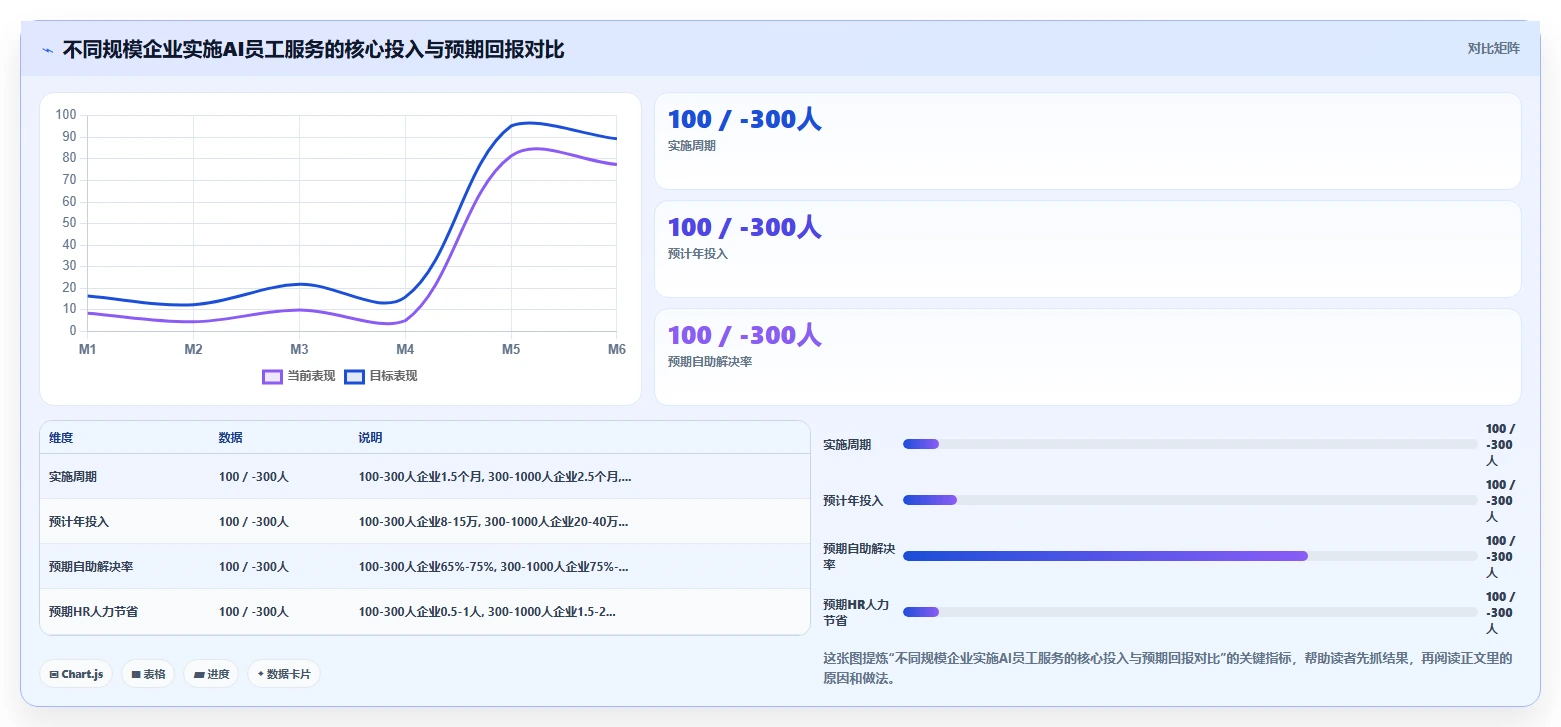
Task: Click the description starting 100-300人企业0.5-1人
Action: 488,612
